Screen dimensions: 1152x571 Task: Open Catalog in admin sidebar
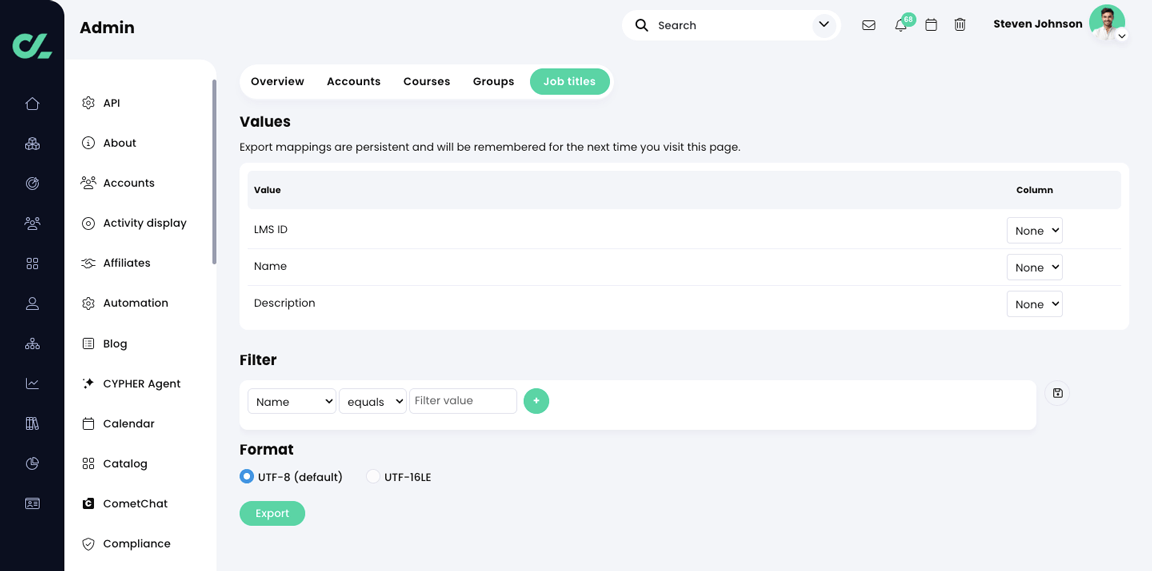125,464
